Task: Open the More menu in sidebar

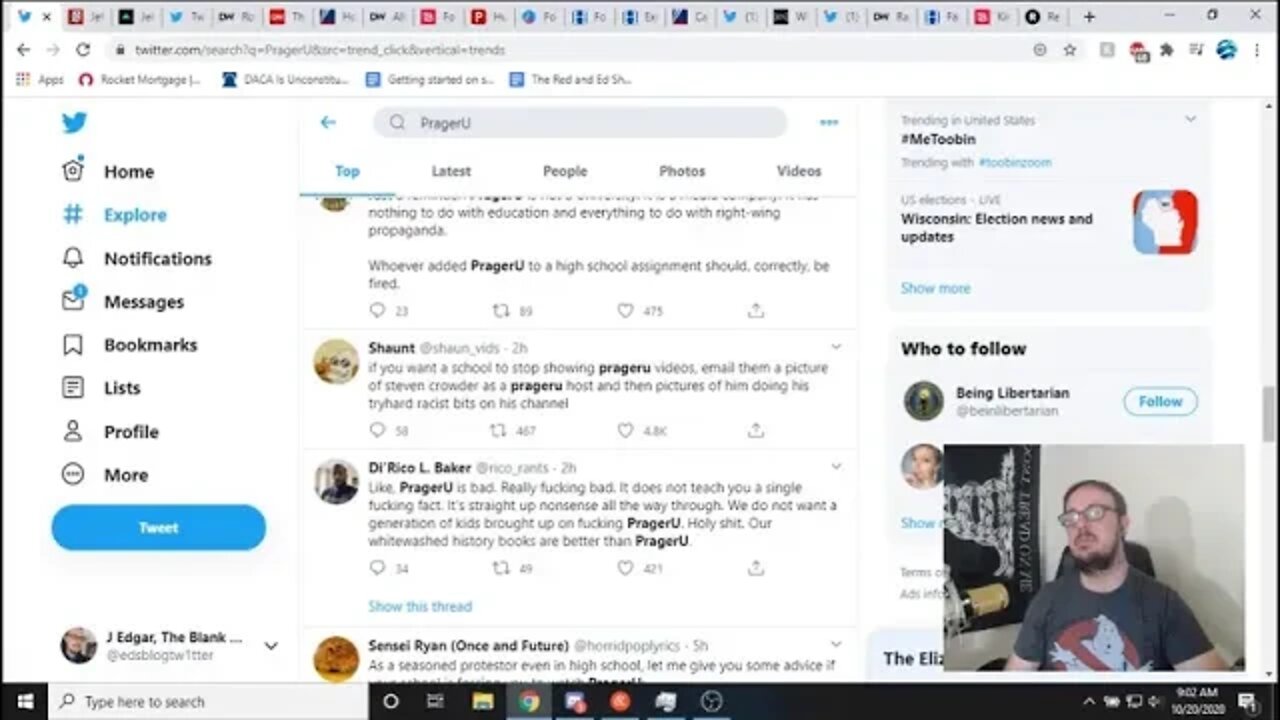Action: (x=104, y=475)
